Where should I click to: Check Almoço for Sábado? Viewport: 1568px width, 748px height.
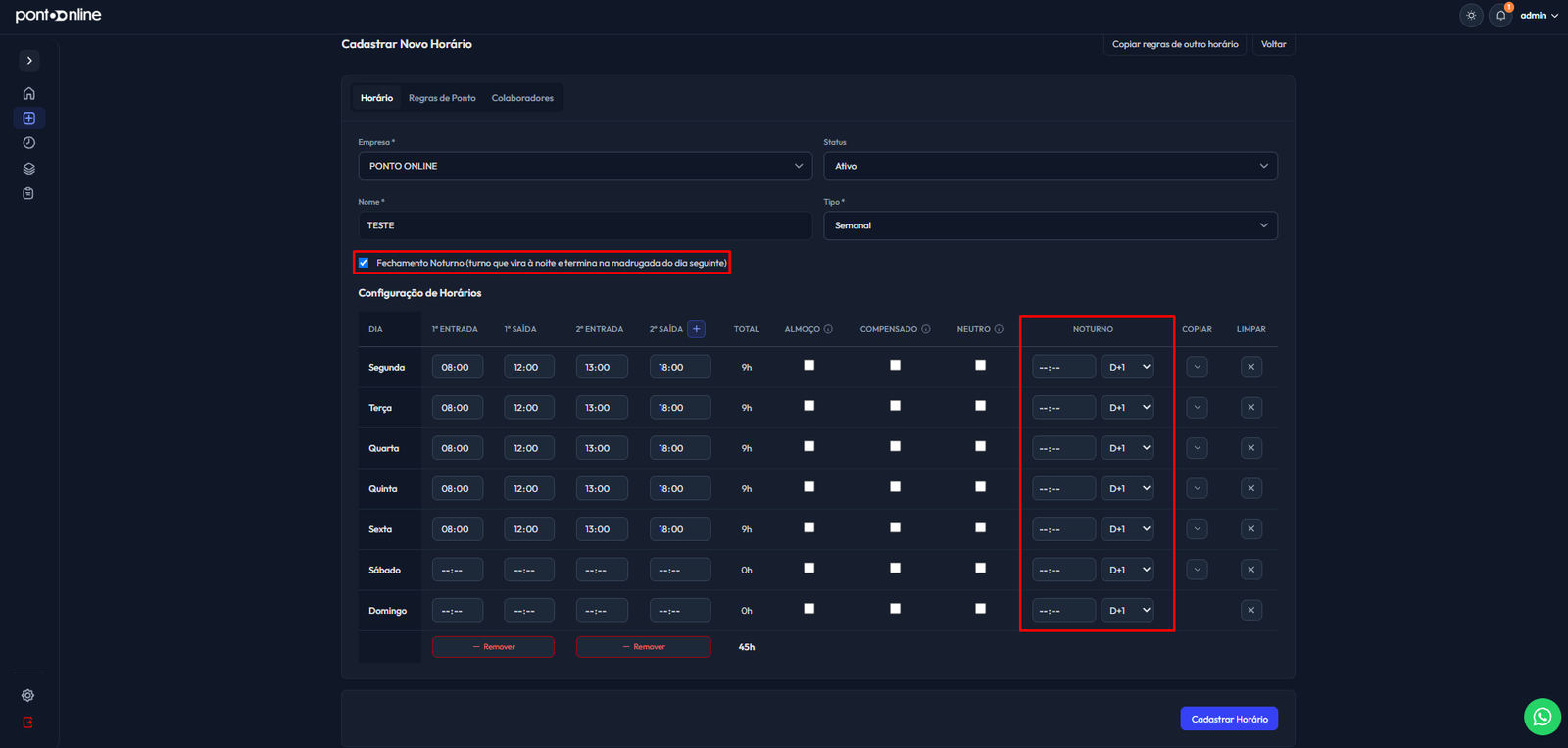(x=809, y=568)
